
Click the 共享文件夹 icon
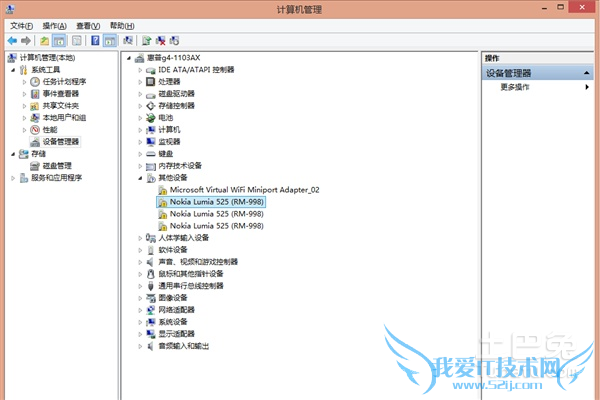point(35,106)
